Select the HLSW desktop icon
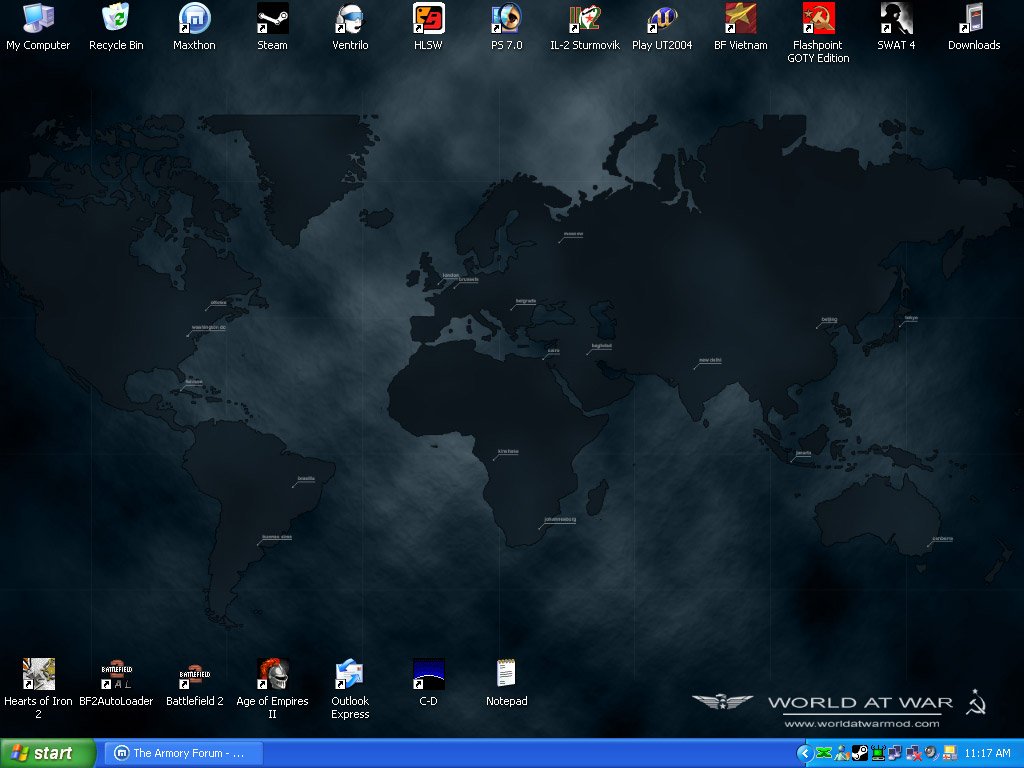 click(x=428, y=19)
